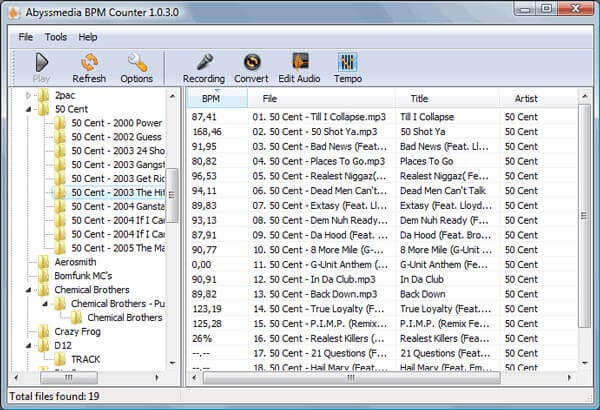
Task: Launch the Edit Audio tool icon
Action: coord(300,62)
